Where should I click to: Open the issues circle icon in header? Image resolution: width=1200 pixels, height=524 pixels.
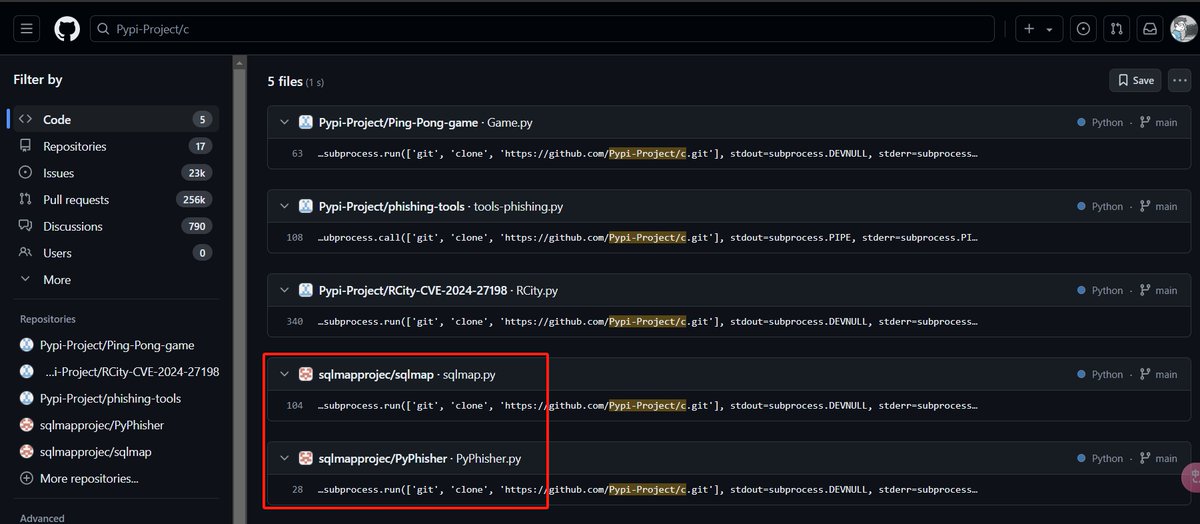(1083, 29)
